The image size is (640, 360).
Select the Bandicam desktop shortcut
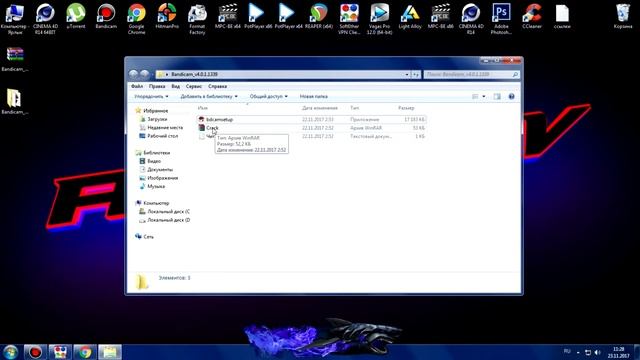106,16
